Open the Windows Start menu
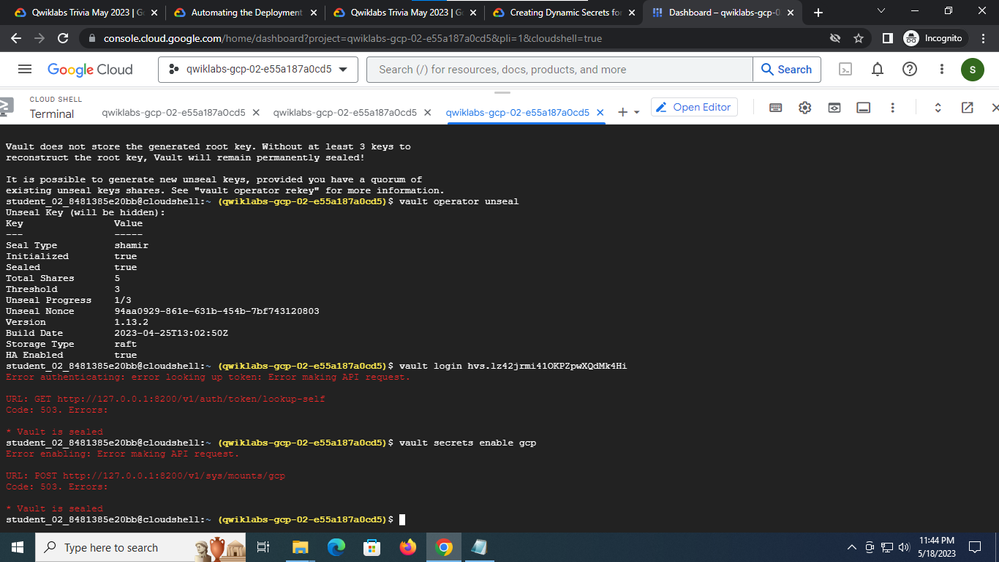This screenshot has width=999, height=562. (x=17, y=547)
